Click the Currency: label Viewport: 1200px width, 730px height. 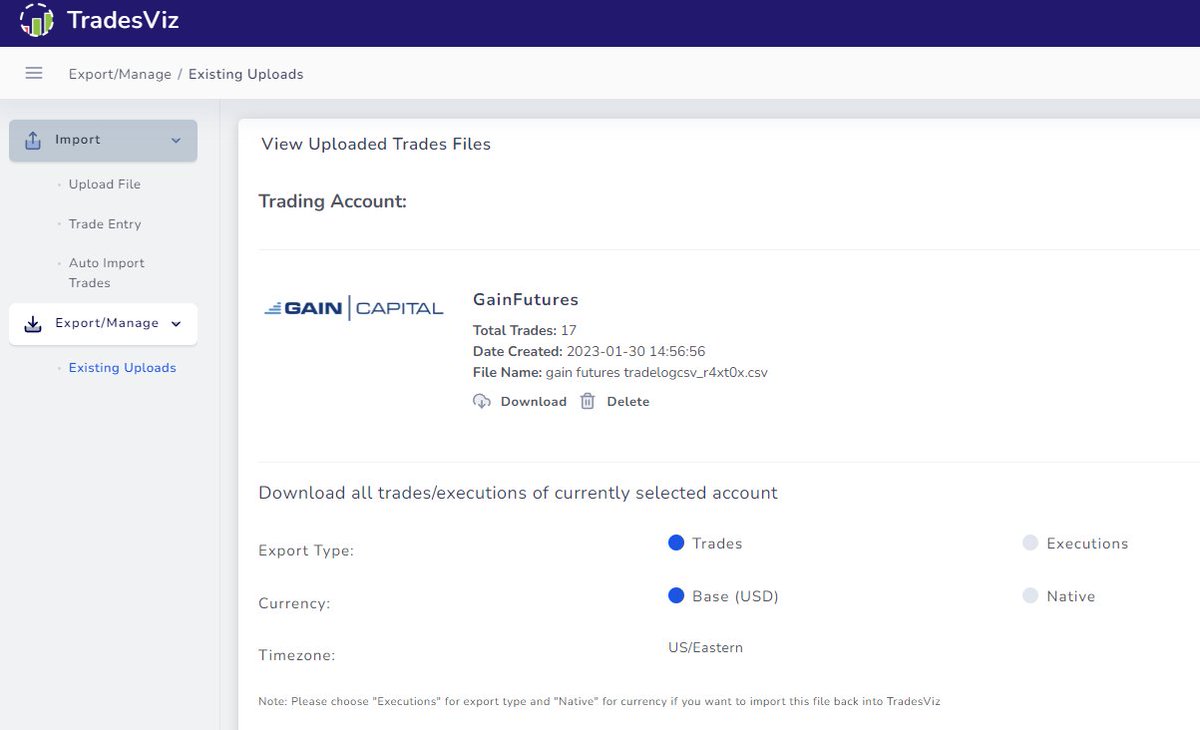pos(294,603)
